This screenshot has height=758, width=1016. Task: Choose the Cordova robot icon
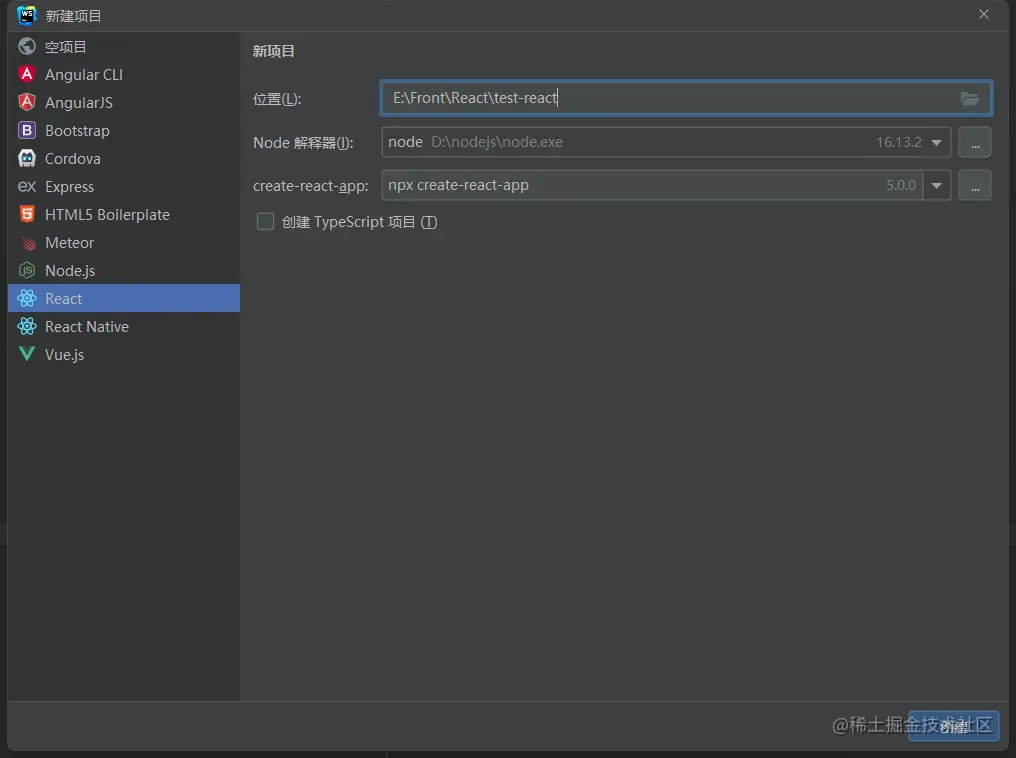click(x=27, y=158)
